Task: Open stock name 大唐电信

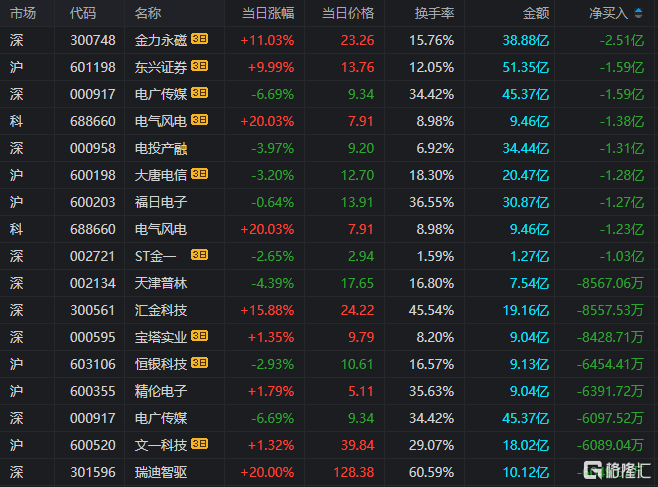Action: (x=161, y=175)
